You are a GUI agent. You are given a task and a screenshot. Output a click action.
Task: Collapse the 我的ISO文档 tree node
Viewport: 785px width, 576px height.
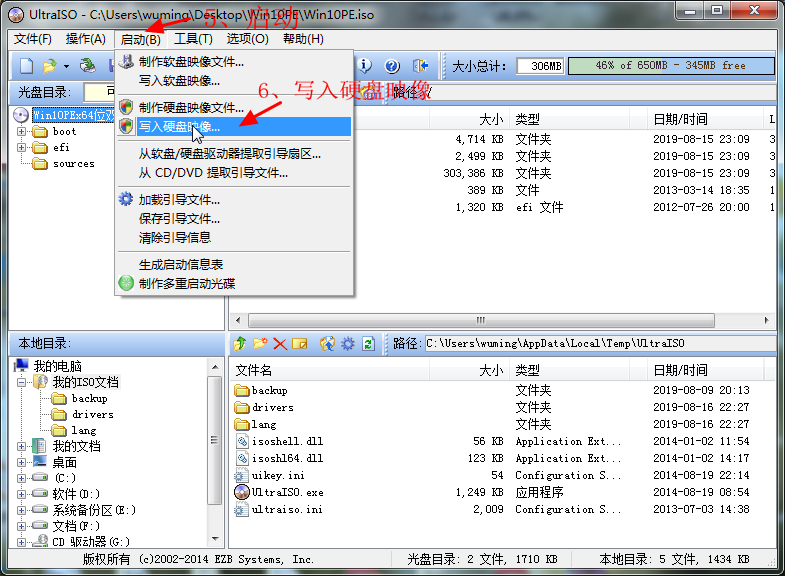(x=22, y=382)
